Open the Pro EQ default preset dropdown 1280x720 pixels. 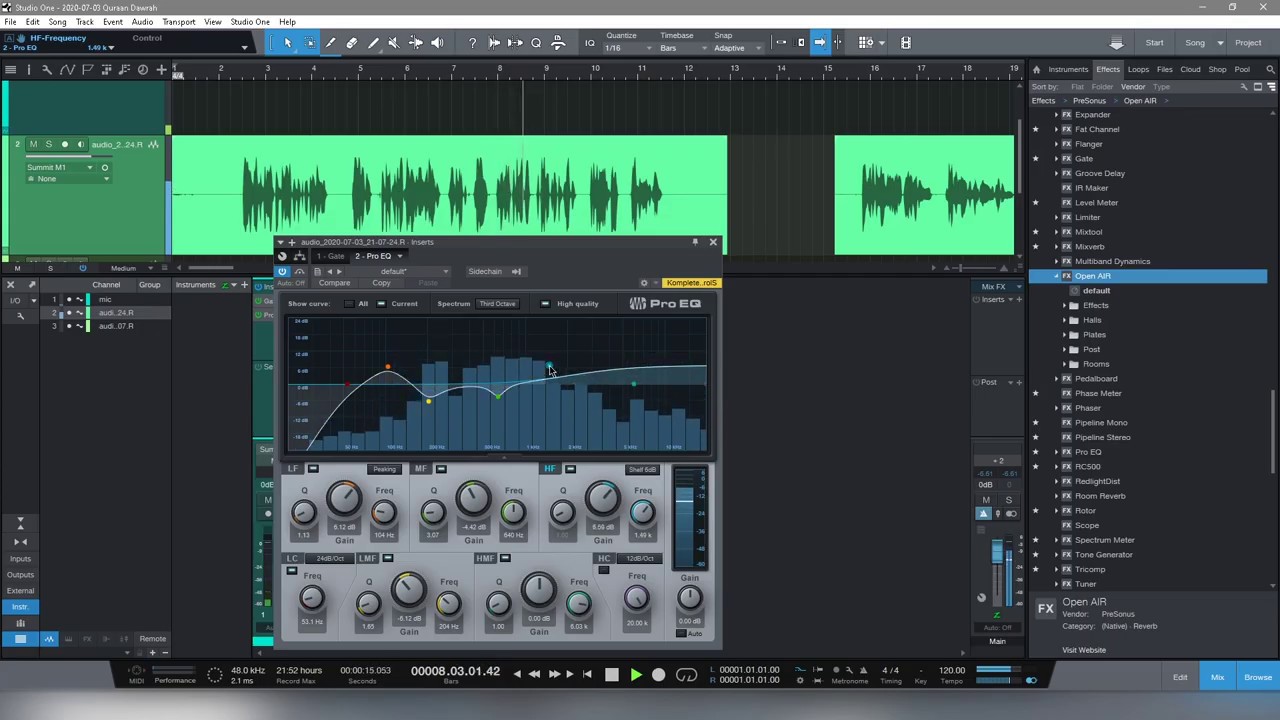click(x=400, y=271)
